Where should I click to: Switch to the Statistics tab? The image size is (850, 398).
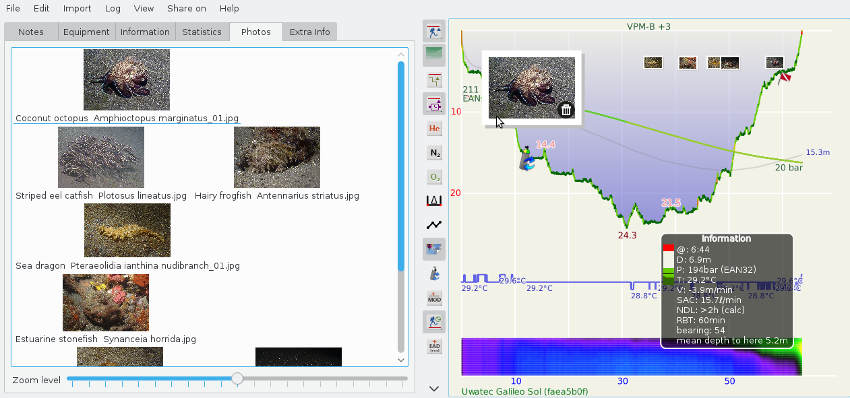coord(202,32)
